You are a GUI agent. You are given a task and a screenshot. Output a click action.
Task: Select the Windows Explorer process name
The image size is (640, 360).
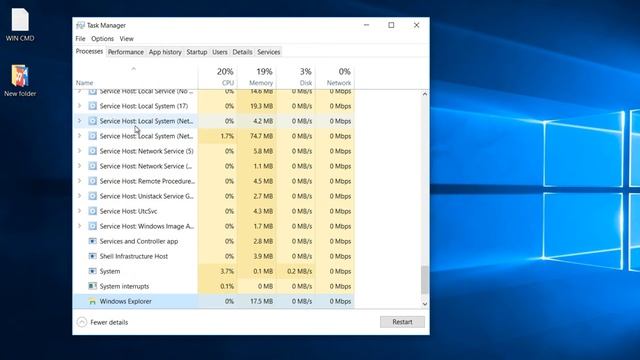[125, 301]
